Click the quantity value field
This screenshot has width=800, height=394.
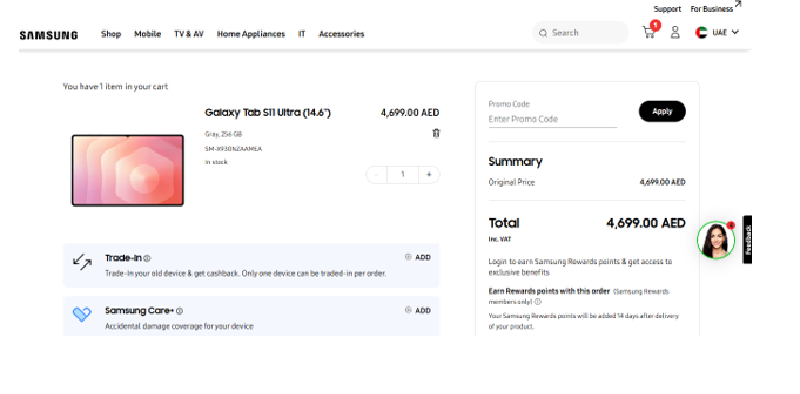coord(403,175)
